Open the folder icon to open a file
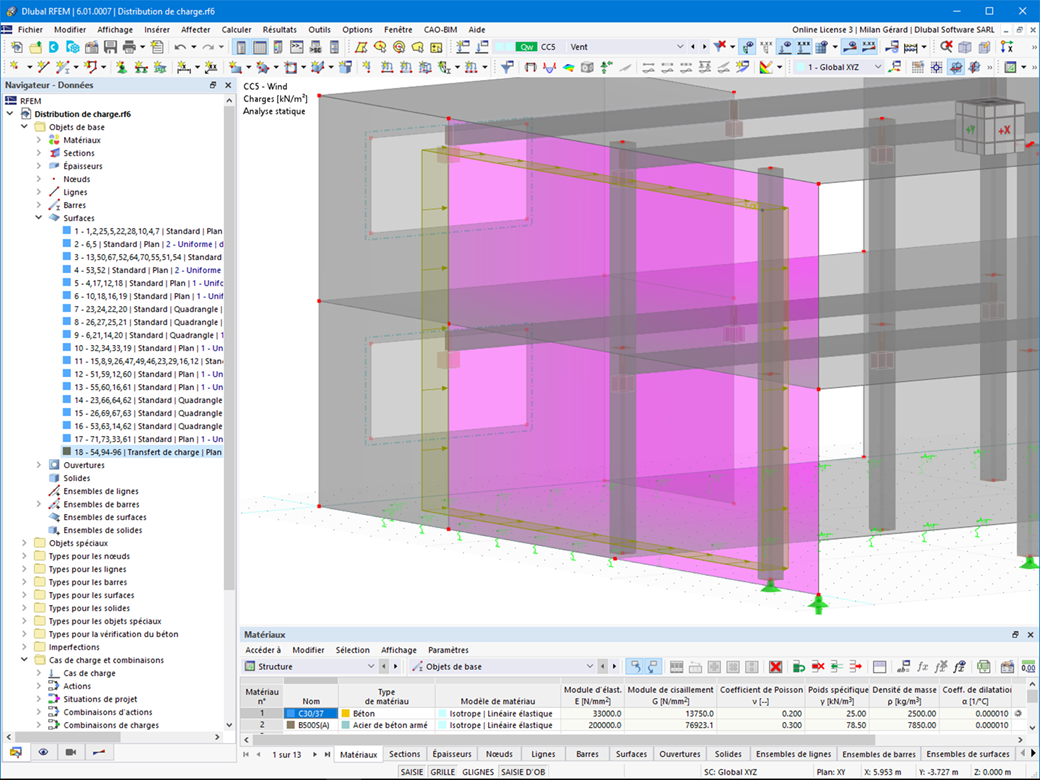 [x=35, y=47]
